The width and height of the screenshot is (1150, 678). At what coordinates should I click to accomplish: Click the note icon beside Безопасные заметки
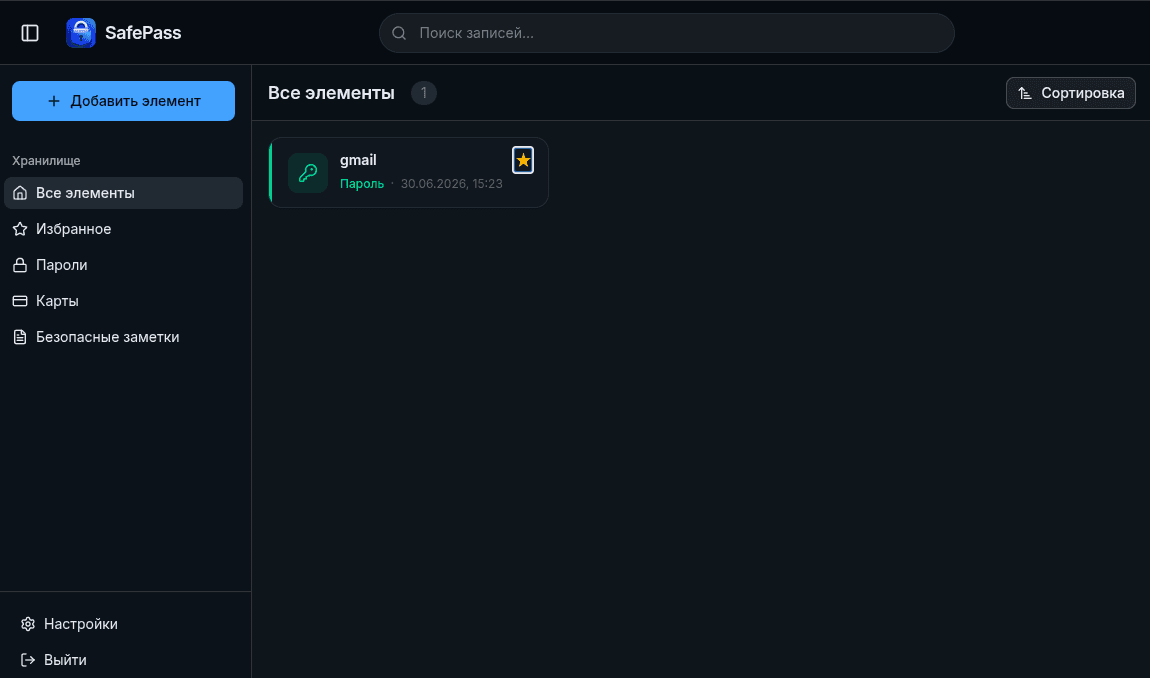[x=21, y=337]
